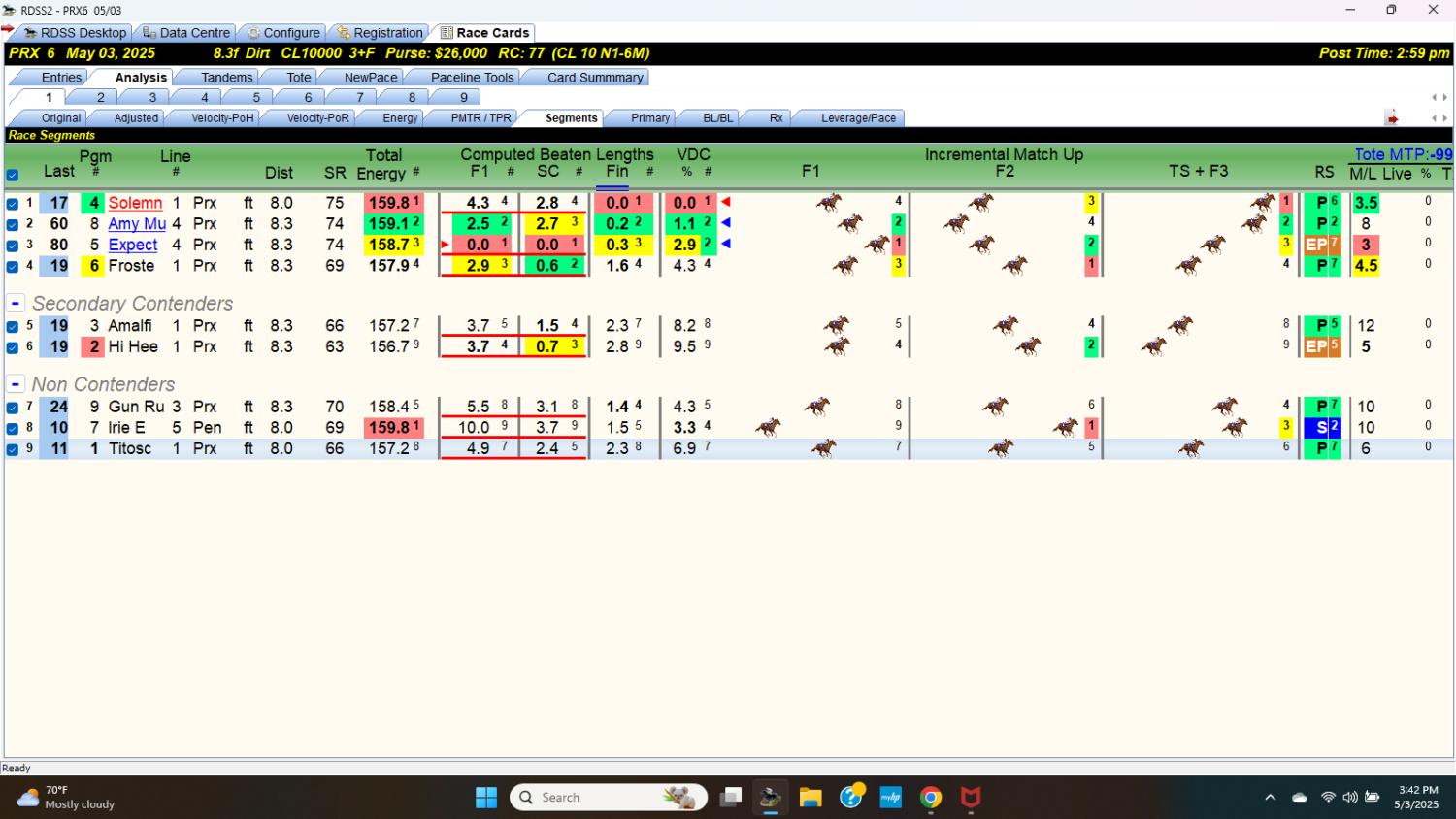
Task: Click the TS + F3 horse icon in Titosc's row
Action: click(x=1190, y=448)
